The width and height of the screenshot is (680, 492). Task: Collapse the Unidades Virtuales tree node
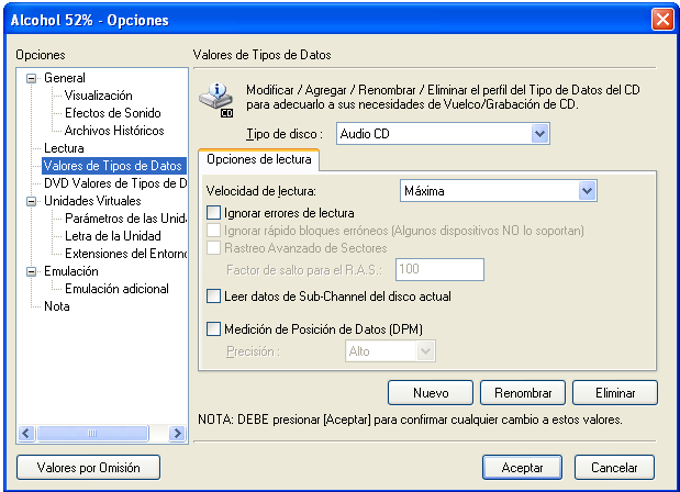click(31, 201)
